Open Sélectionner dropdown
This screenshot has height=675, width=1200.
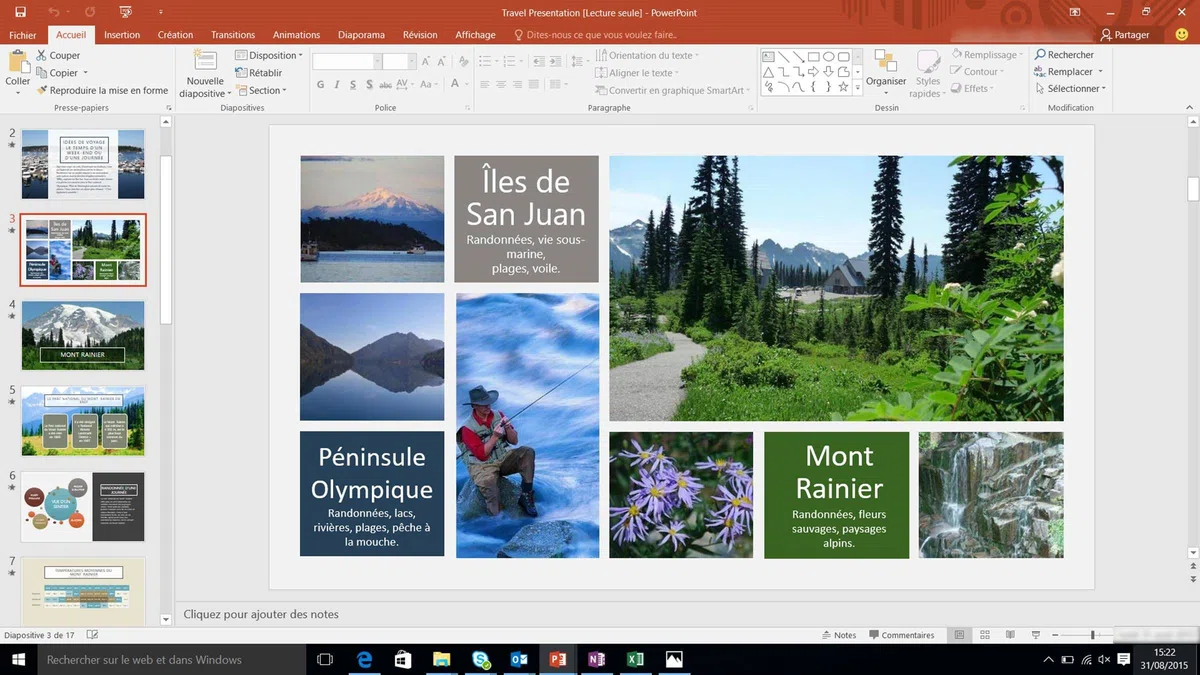(x=1072, y=89)
